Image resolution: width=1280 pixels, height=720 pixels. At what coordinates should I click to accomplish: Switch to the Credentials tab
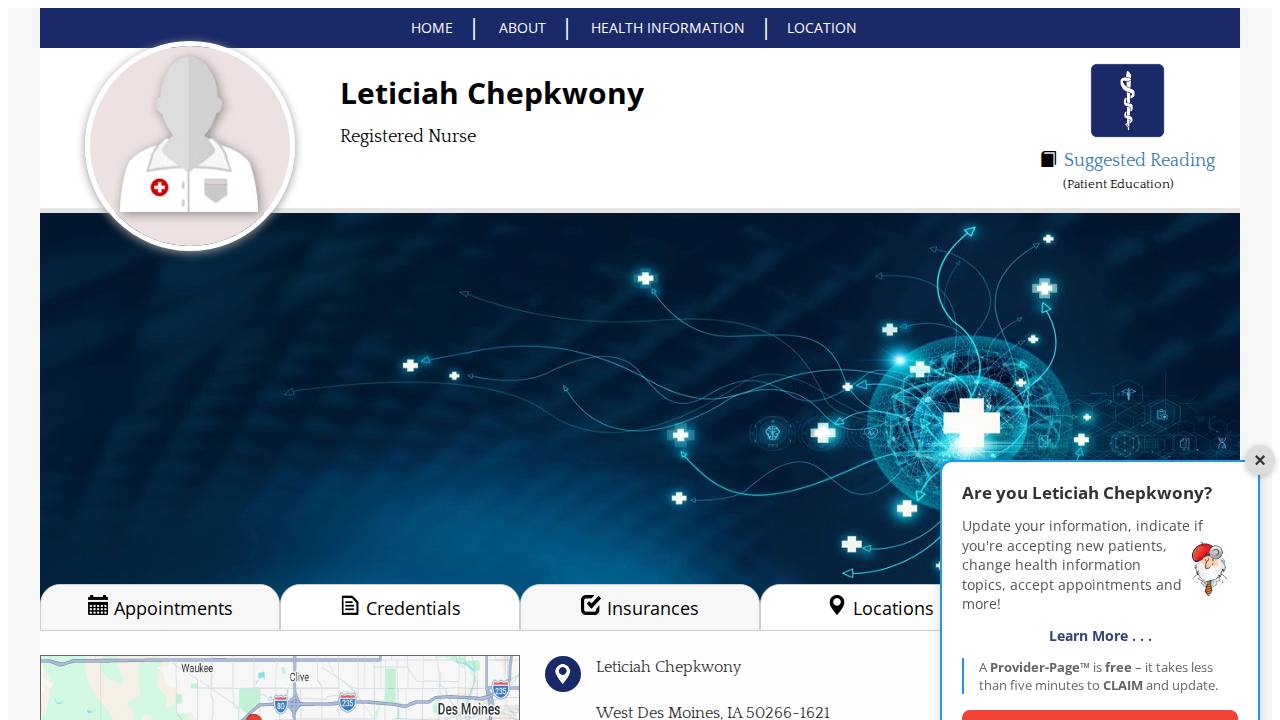[413, 607]
